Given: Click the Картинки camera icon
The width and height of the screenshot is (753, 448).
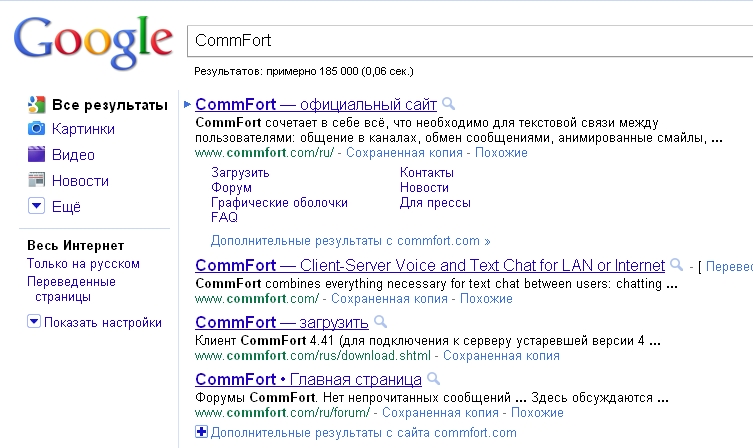Looking at the screenshot, I should [36, 129].
